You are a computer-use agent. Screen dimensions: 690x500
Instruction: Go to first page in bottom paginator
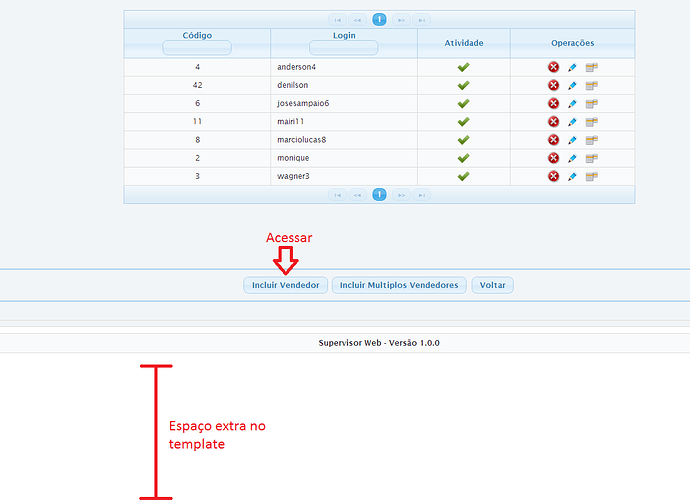coord(338,195)
